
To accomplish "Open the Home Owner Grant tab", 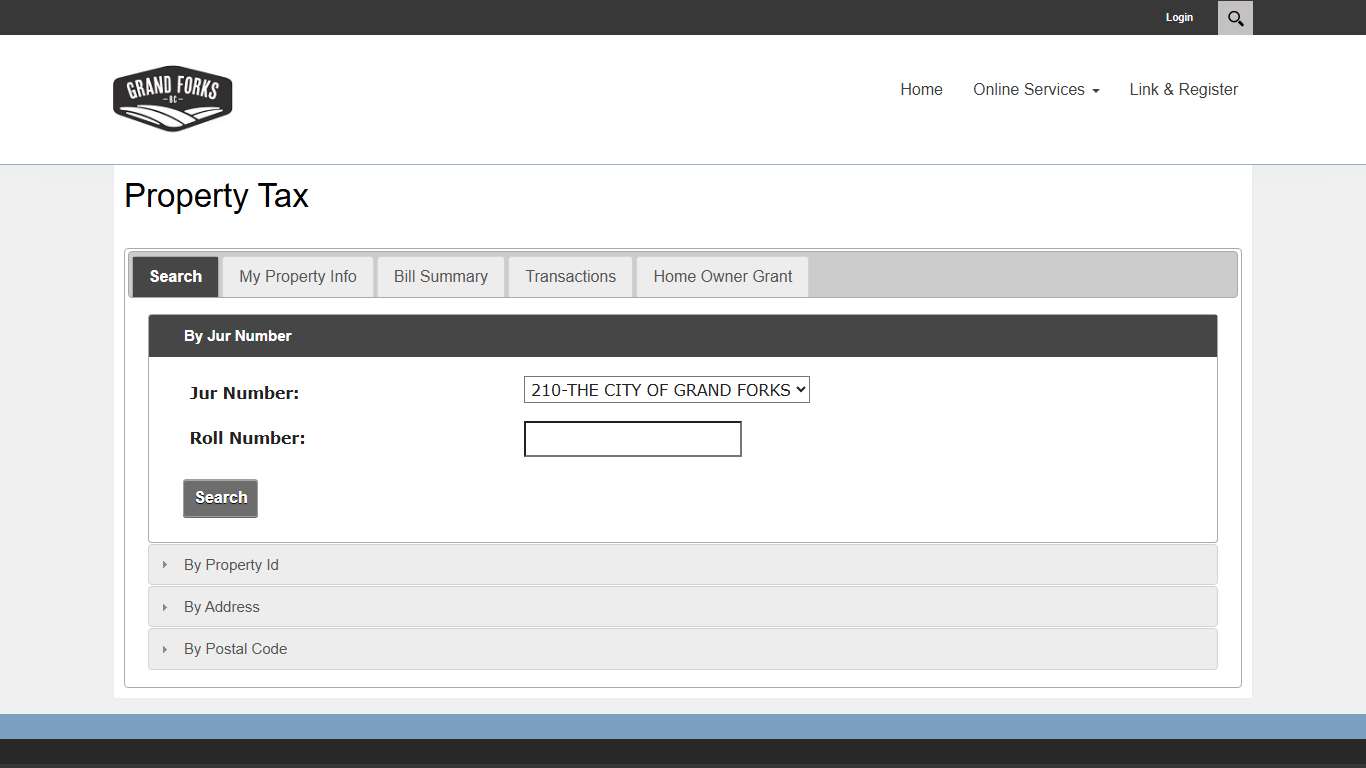I will click(722, 276).
